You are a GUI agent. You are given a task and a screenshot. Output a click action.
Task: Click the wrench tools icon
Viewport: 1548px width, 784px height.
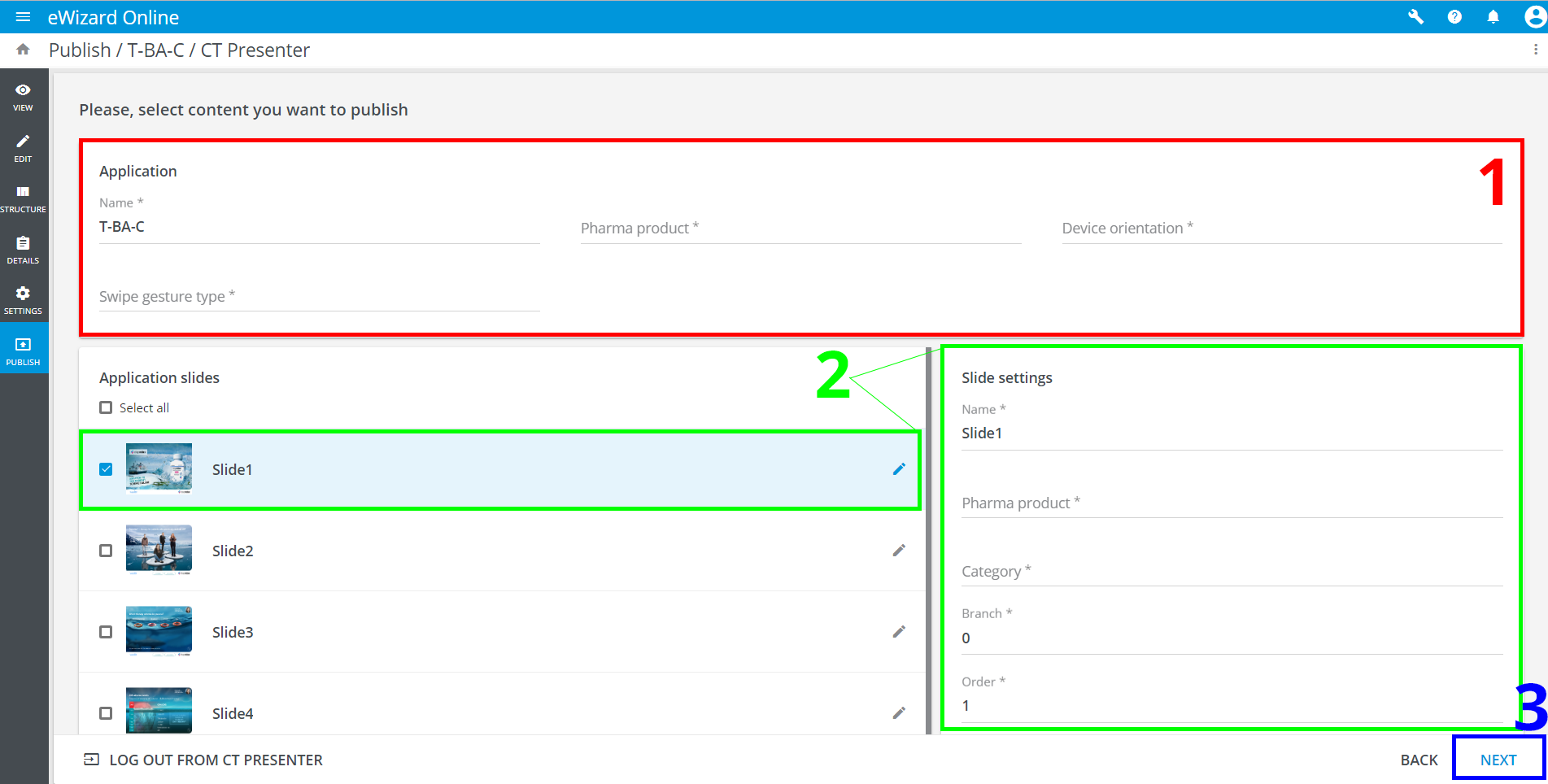click(x=1415, y=17)
